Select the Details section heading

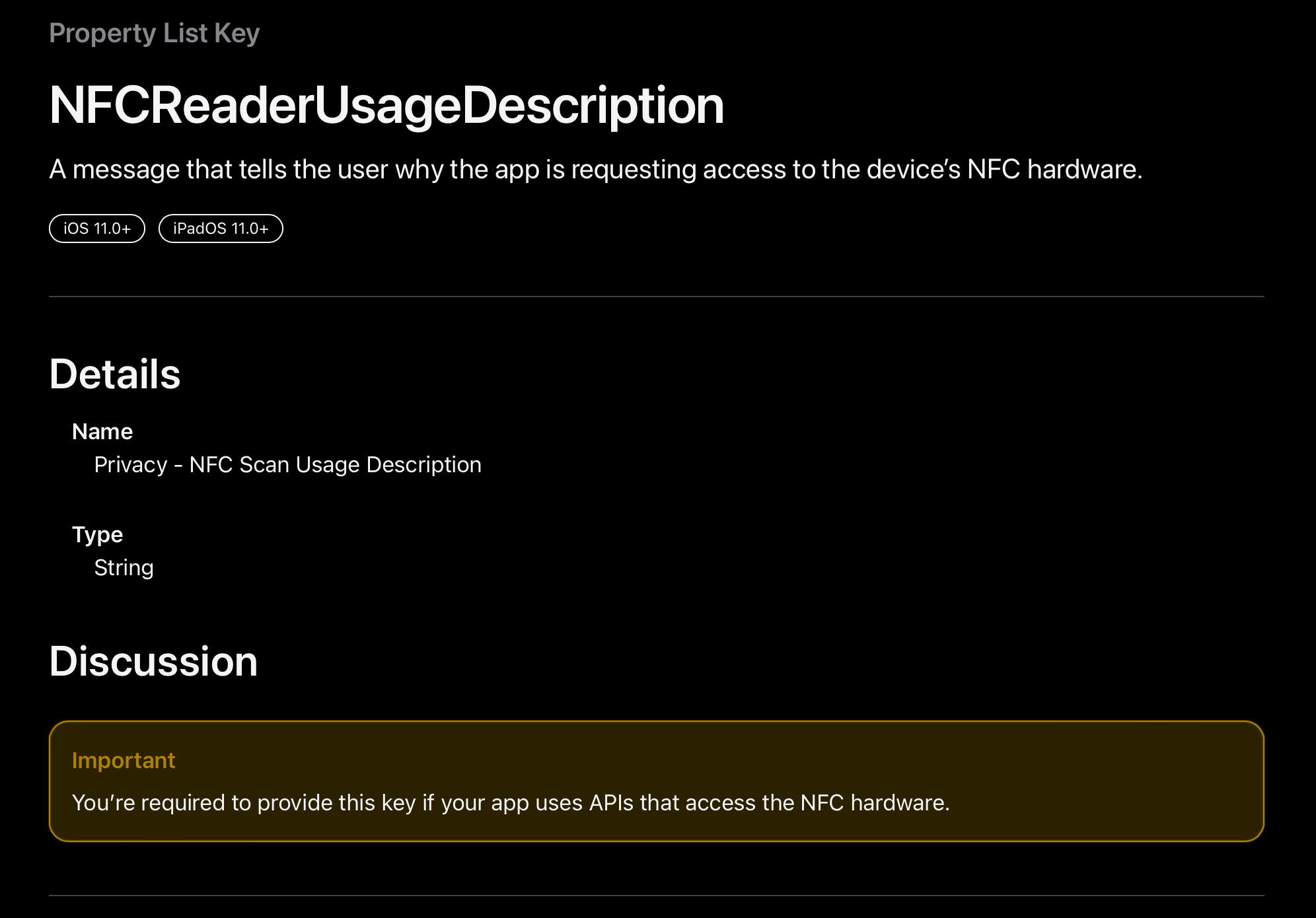115,374
